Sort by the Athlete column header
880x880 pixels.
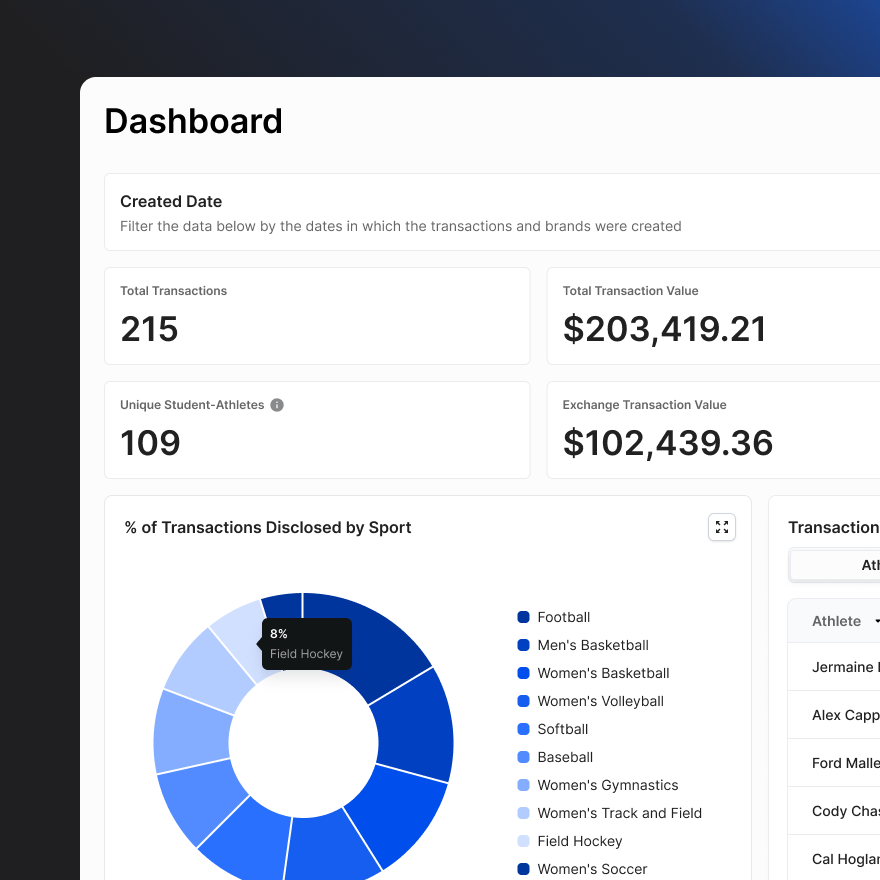pyautogui.click(x=838, y=621)
